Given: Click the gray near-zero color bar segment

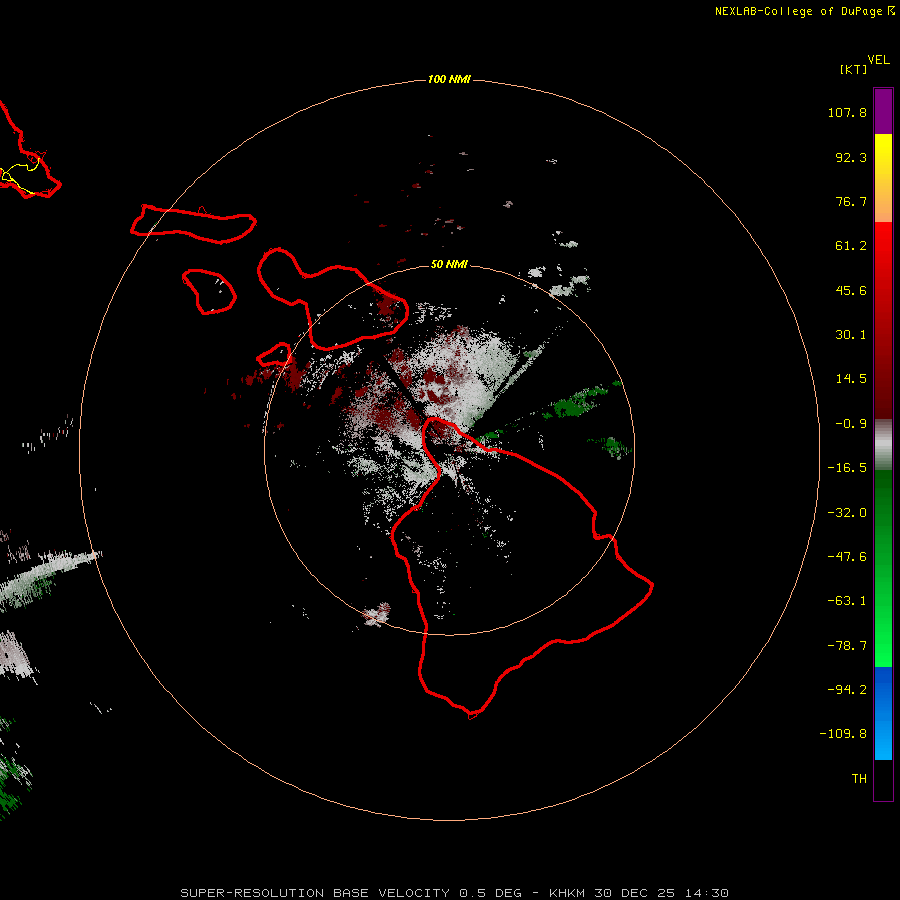Looking at the screenshot, I should (883, 445).
